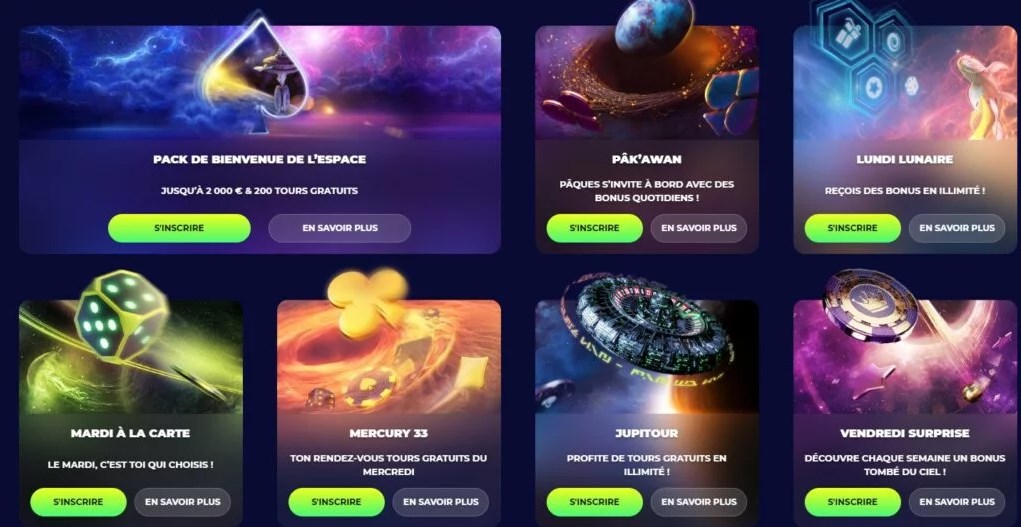Open En savoir plus for Vendredi Surprise
Screen dimensions: 1021x527
[957, 502]
